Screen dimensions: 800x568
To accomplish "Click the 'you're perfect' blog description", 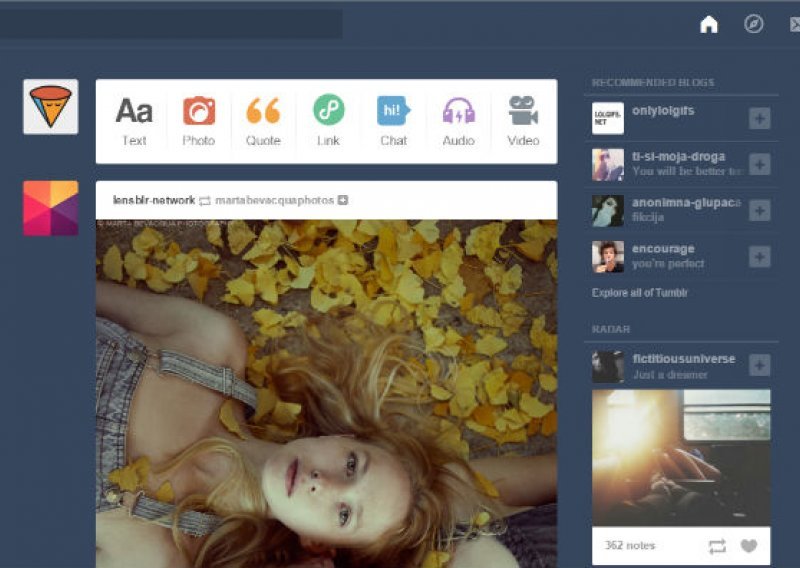I will tap(668, 263).
